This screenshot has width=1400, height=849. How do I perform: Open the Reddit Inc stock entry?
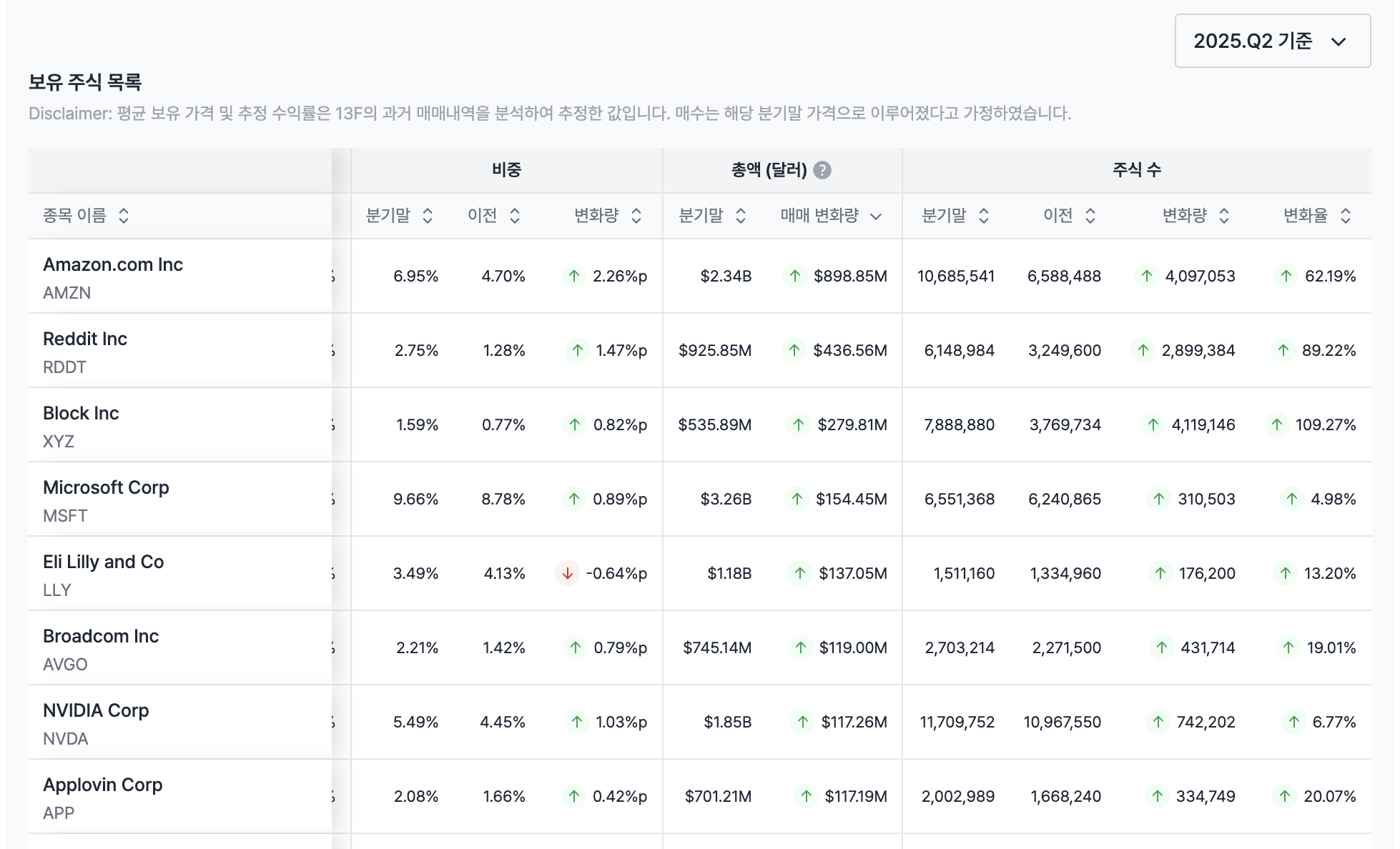85,339
